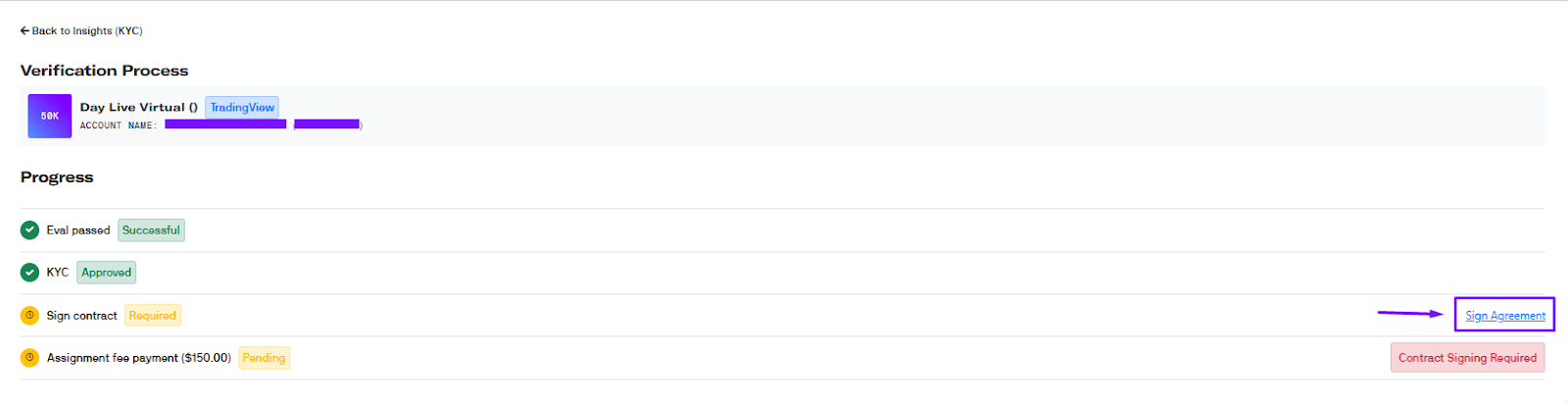Click the purple arrow pointing to Sign Agreement
The image size is (1568, 402).
coord(1410,314)
